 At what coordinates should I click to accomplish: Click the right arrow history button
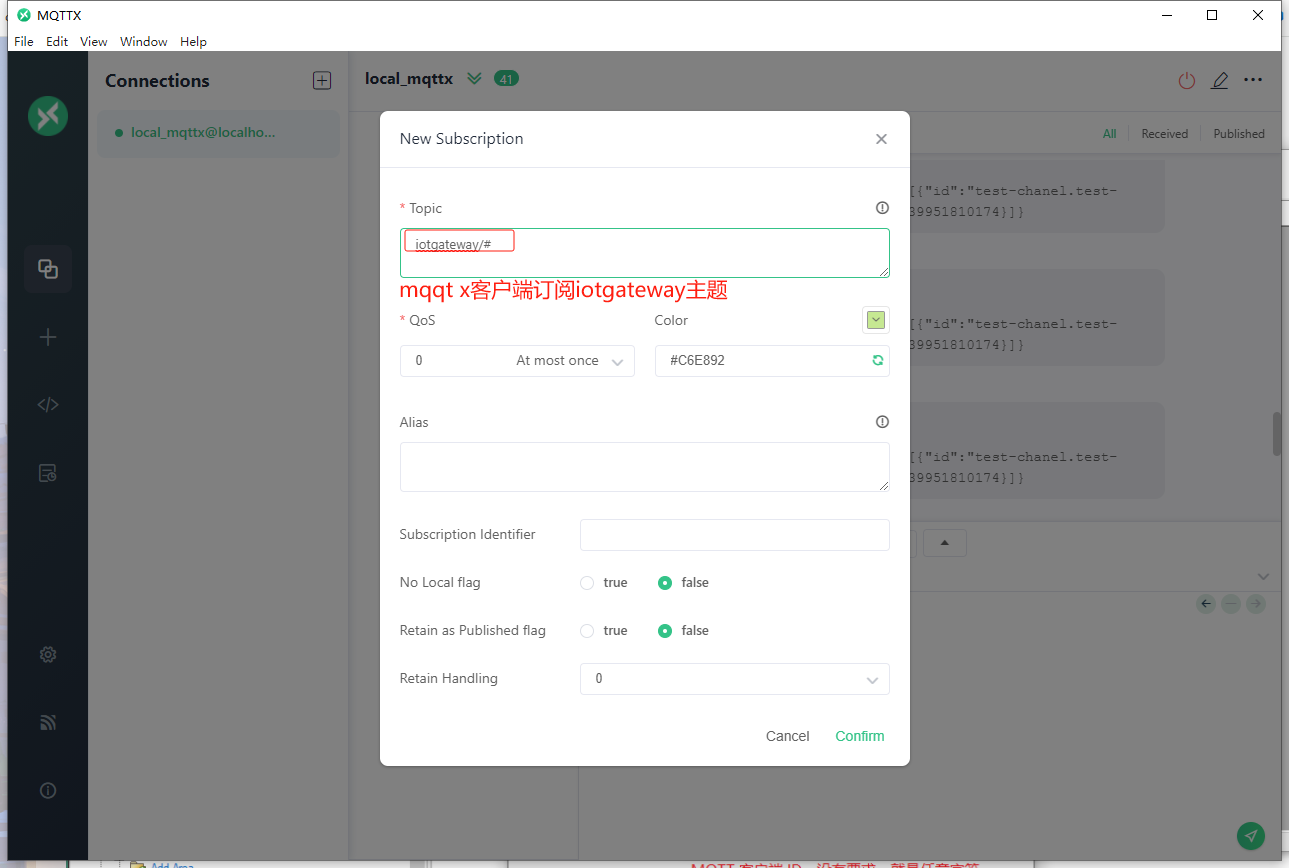(1256, 604)
